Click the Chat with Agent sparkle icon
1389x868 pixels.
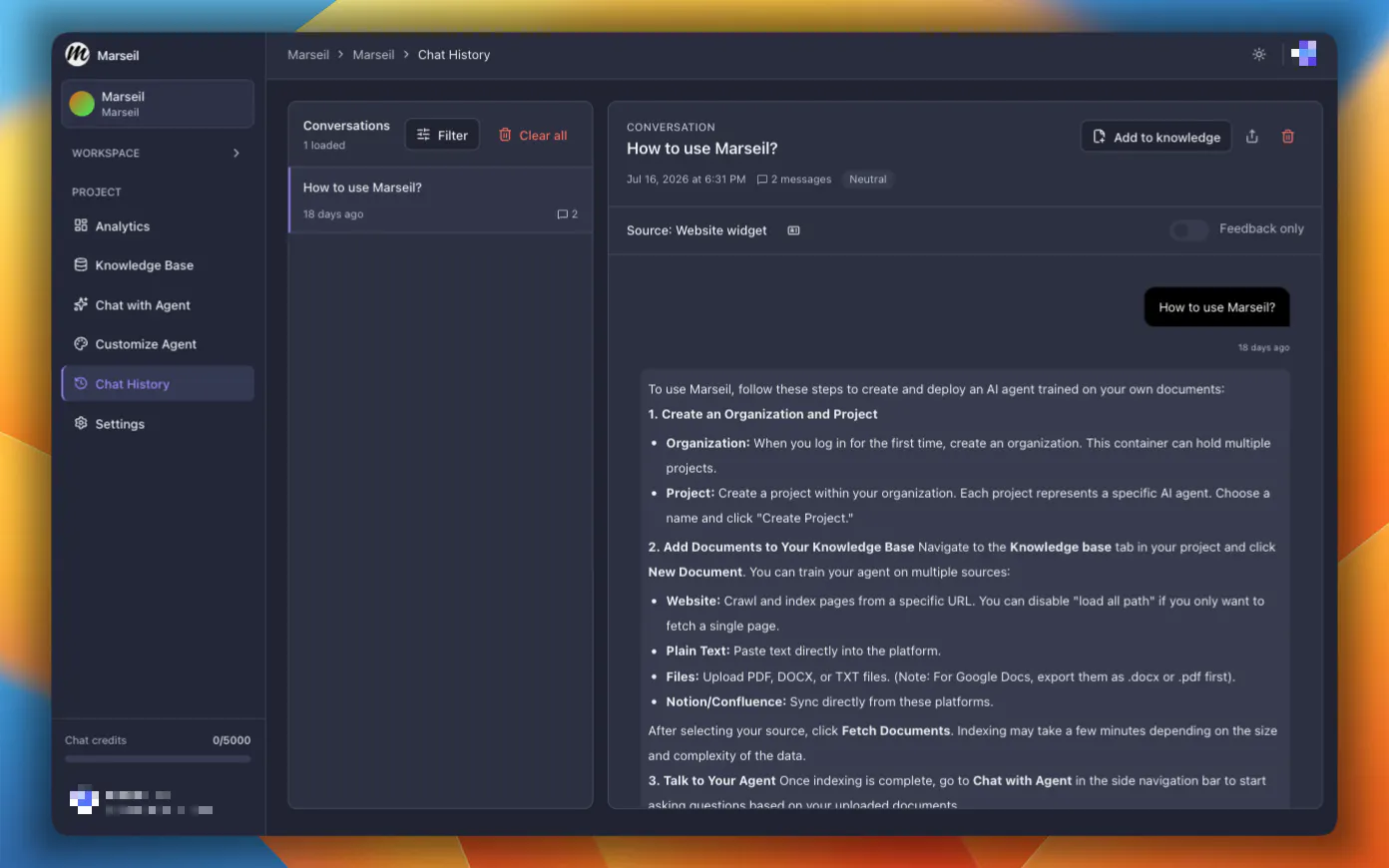coord(81,304)
